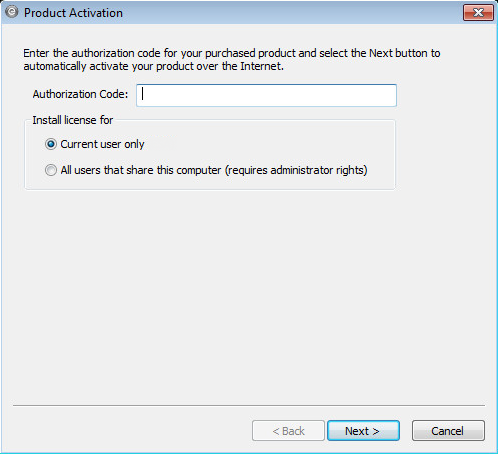
Task: Place cursor in the authorization code box
Action: pos(266,95)
